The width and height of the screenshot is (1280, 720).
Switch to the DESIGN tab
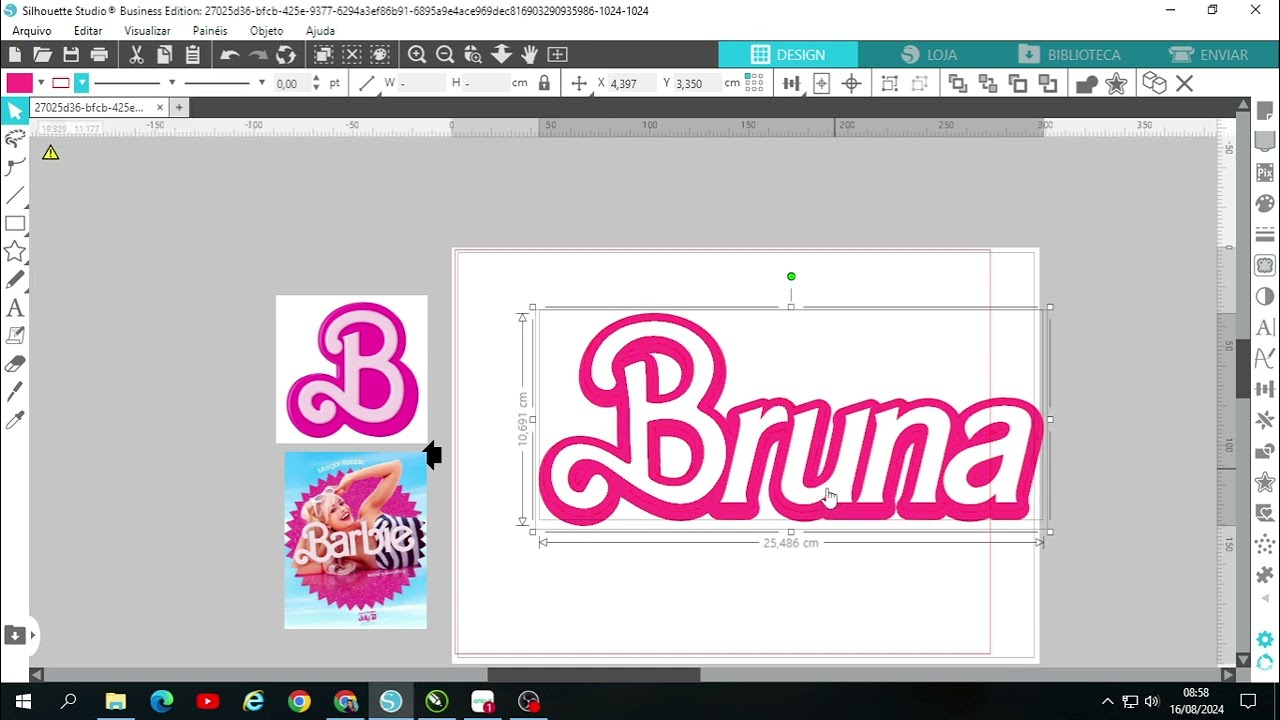(788, 55)
